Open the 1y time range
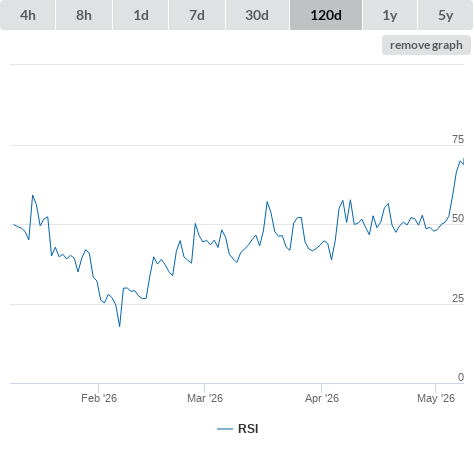This screenshot has height=455, width=474. coord(390,15)
